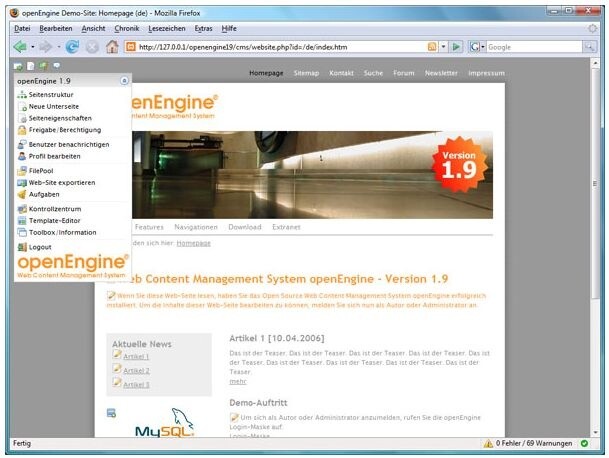The width and height of the screenshot is (609, 458).
Task: Click the small blue edit icon above MySQL logo
Action: pos(111,413)
